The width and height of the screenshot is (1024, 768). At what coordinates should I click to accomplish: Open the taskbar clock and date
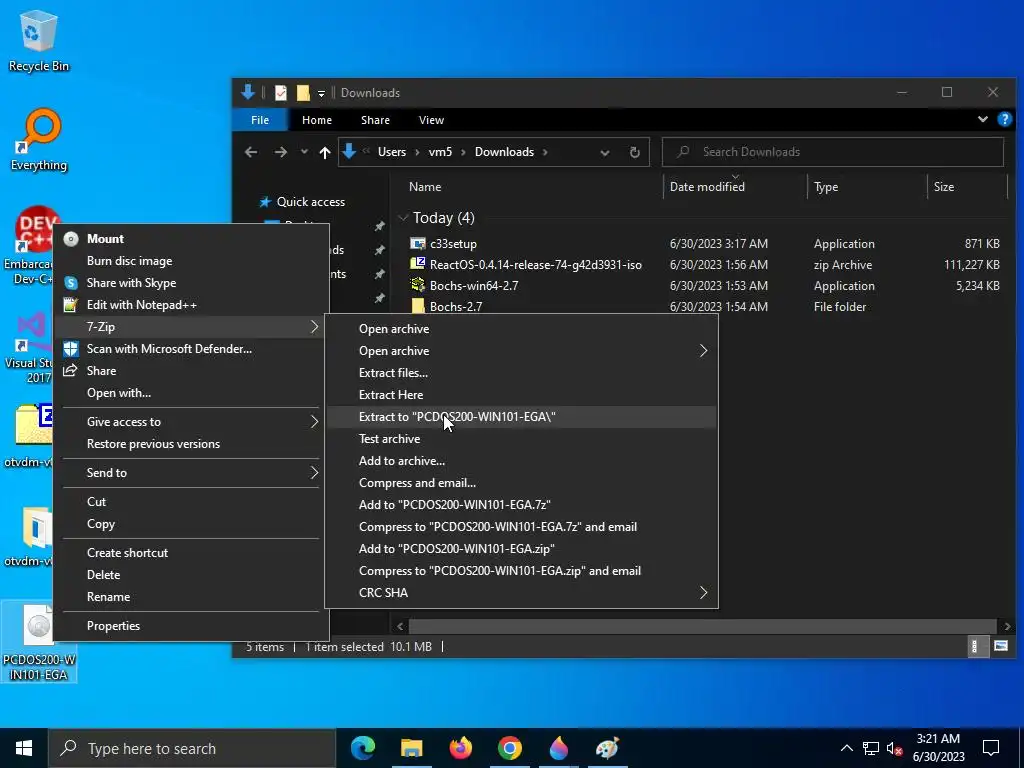click(x=938, y=748)
